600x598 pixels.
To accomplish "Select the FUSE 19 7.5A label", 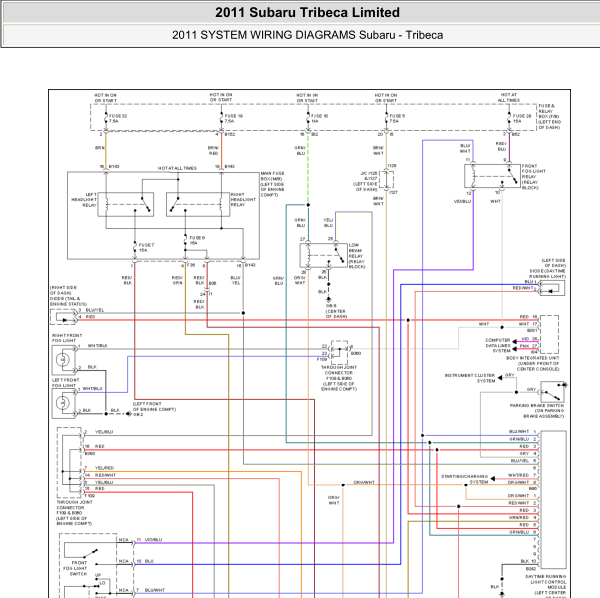I will pos(233,118).
